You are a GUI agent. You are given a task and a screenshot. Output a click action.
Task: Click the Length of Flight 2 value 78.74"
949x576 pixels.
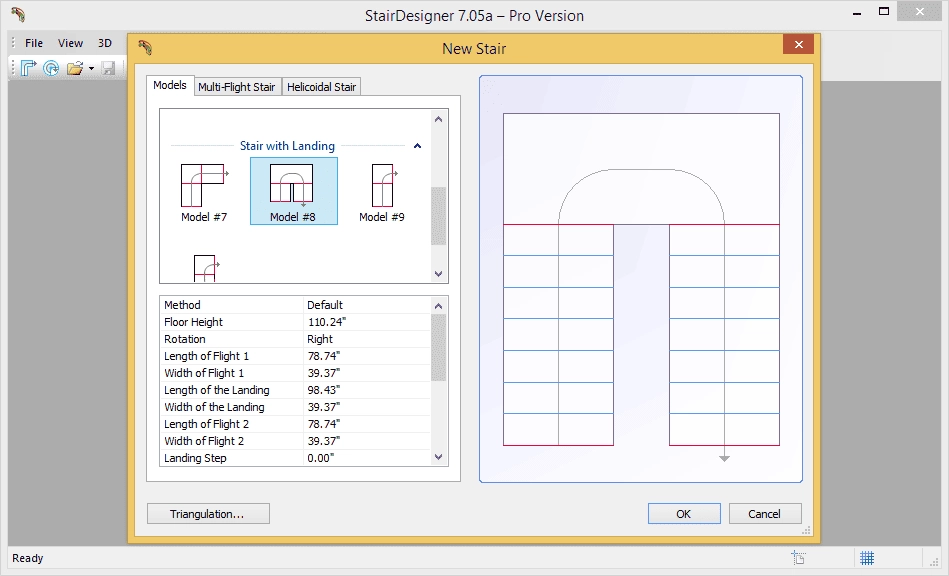[x=324, y=424]
